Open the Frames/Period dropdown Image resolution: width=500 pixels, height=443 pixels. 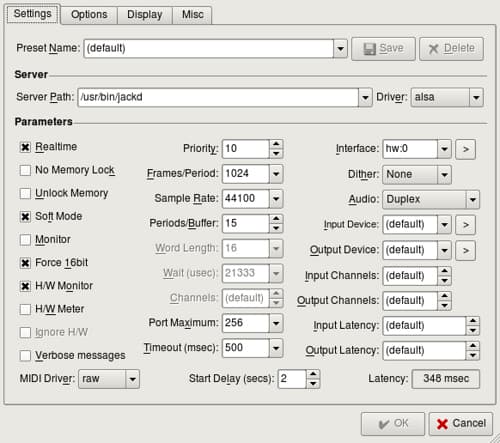pos(276,174)
